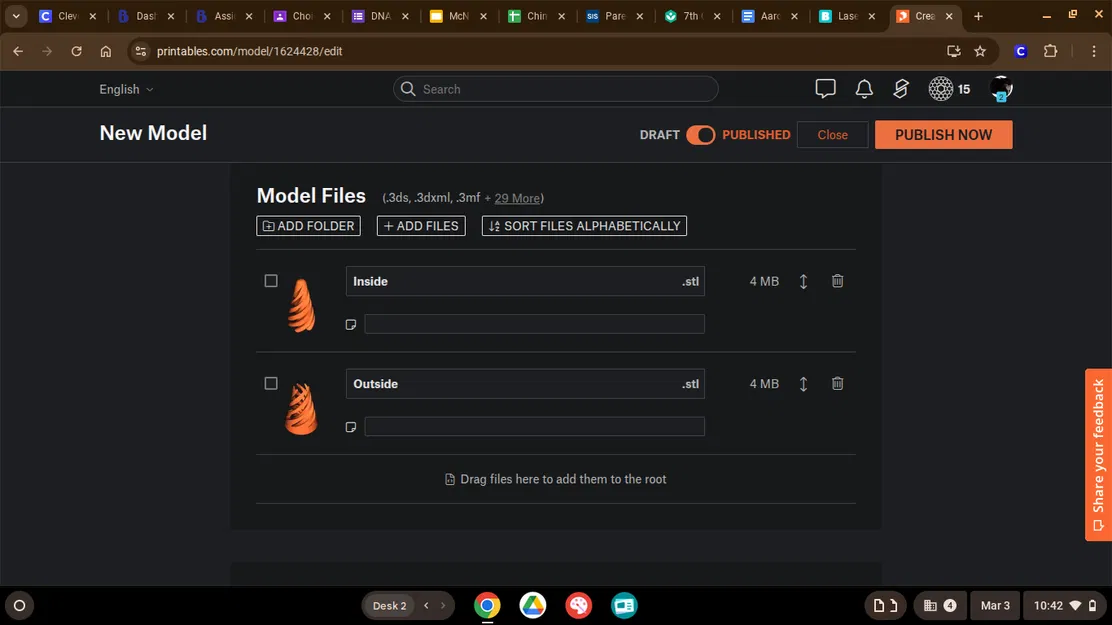Click the note field under Inside
The height and width of the screenshot is (625, 1112).
click(534, 324)
